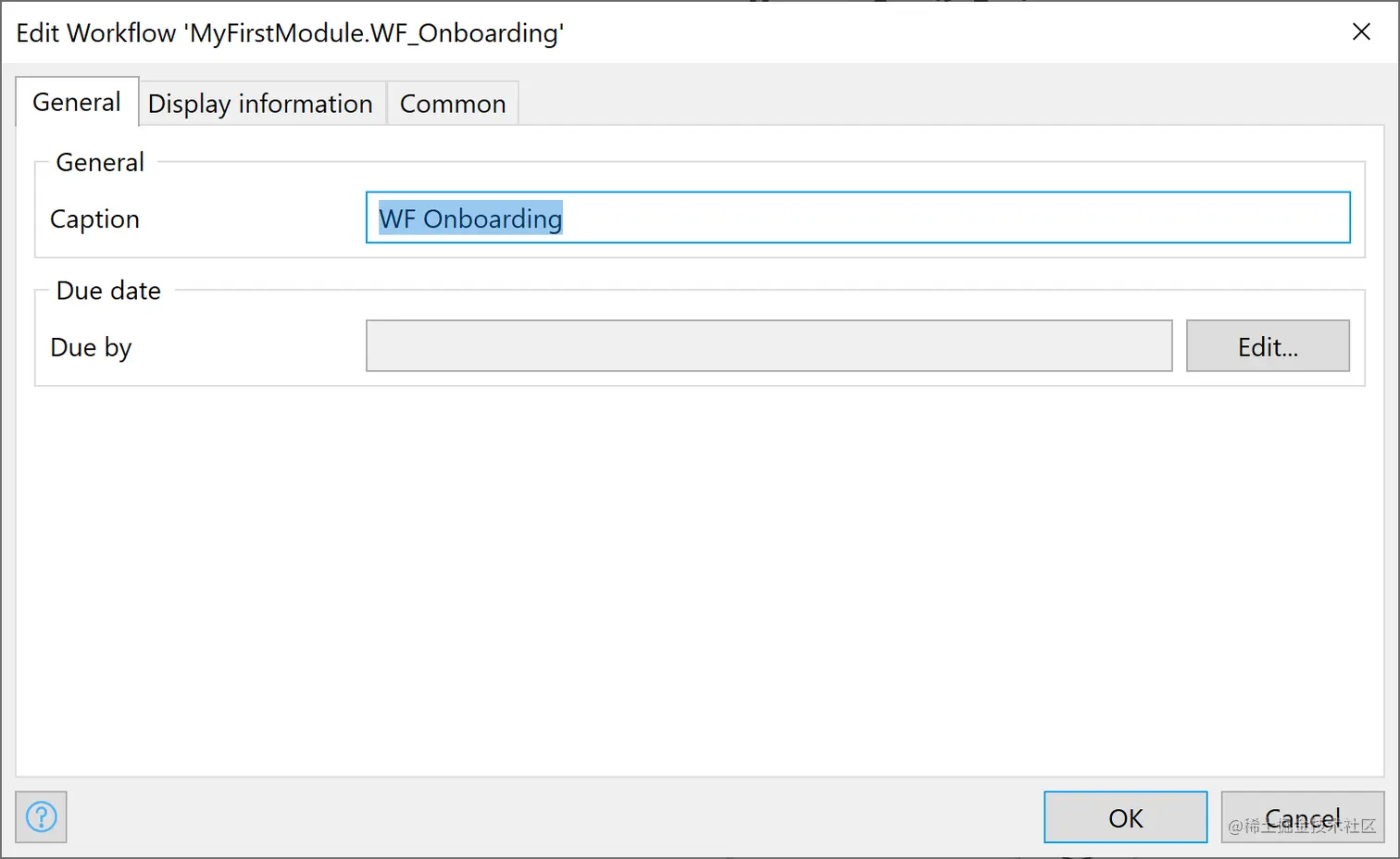Image resolution: width=1400 pixels, height=859 pixels.
Task: Close the Edit Workflow dialog
Action: pos(1361,32)
